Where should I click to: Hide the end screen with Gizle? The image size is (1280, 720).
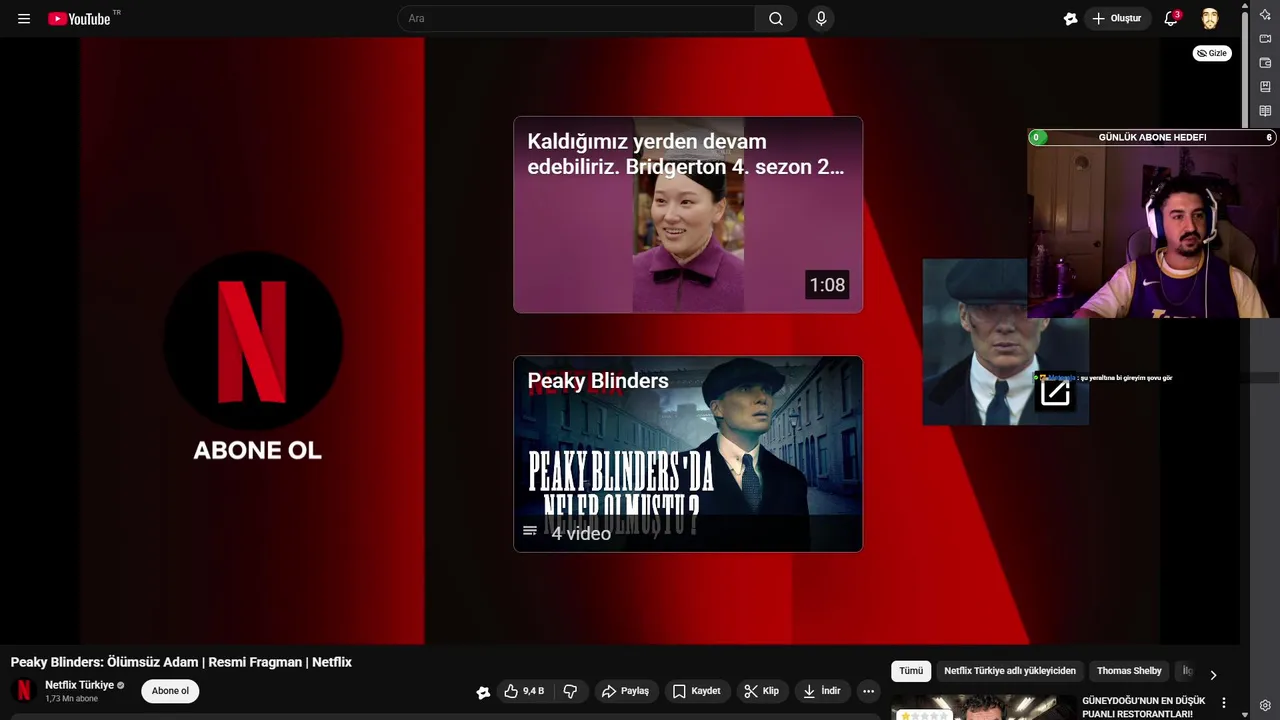[1212, 53]
